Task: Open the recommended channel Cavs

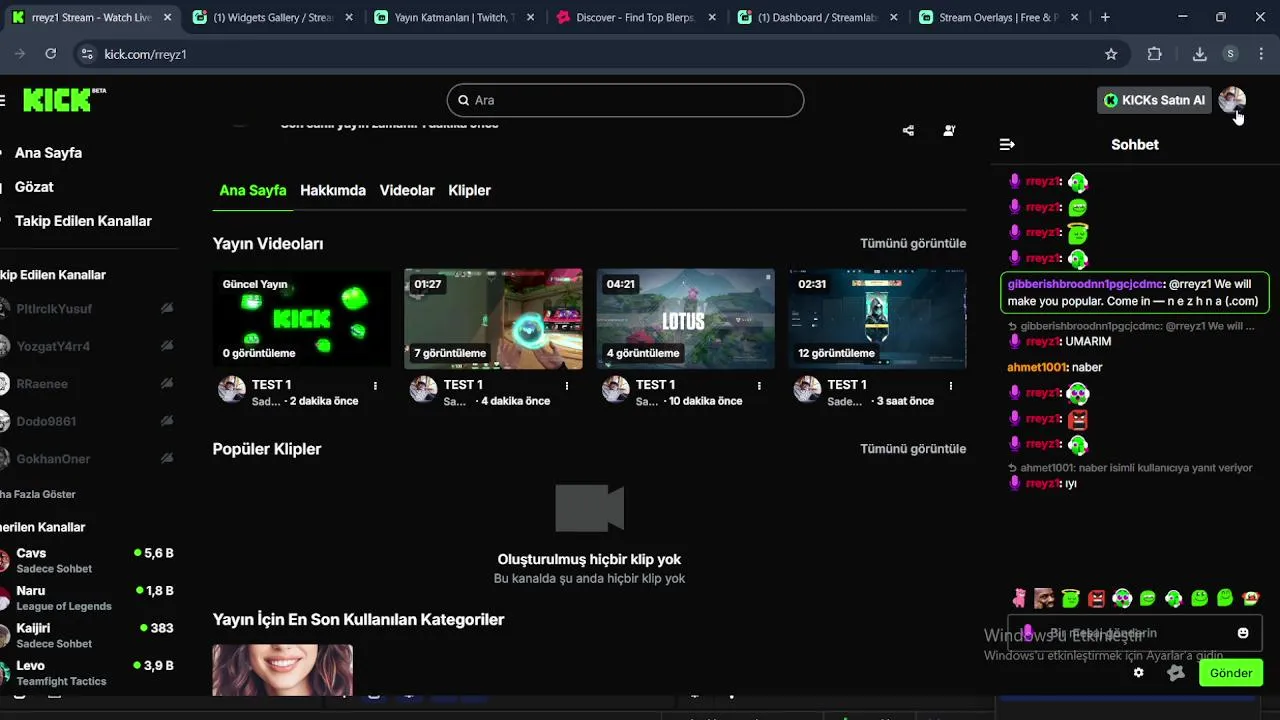Action: 88,560
